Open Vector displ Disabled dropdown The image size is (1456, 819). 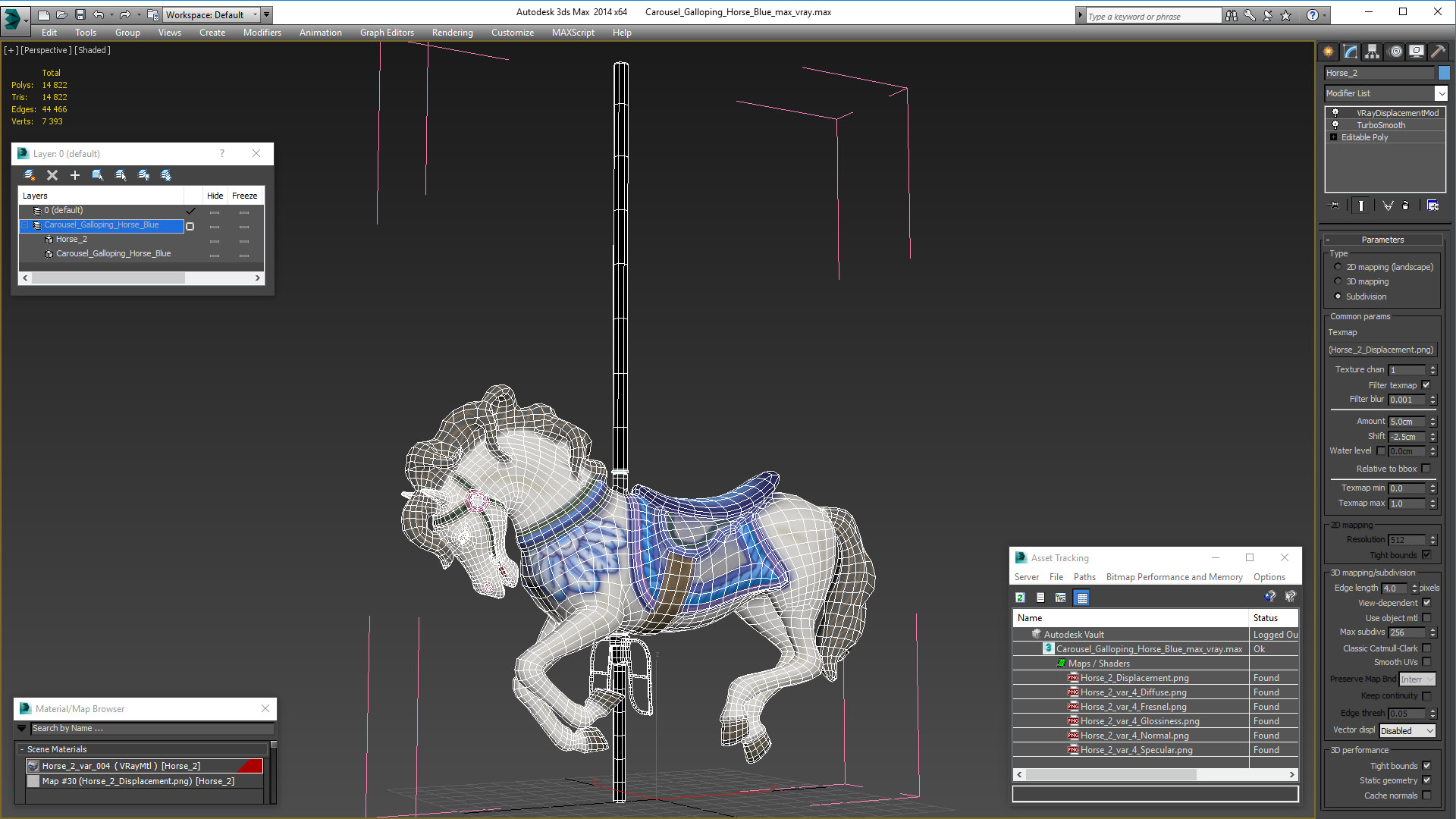click(1407, 731)
